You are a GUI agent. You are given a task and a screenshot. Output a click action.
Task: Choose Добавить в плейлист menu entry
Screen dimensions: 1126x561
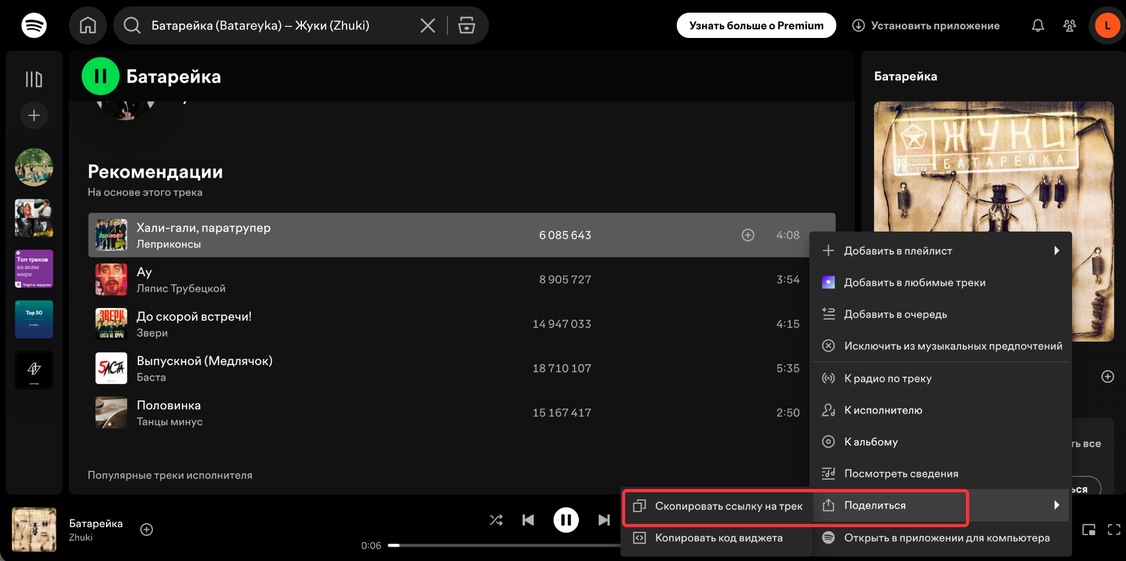[941, 251]
